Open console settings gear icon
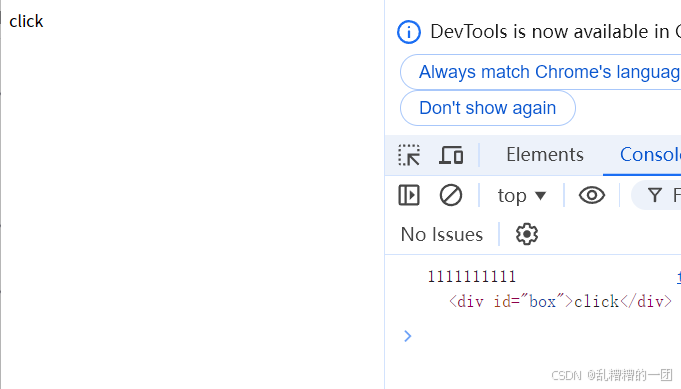Screen dimensions: 681x389 [x=527, y=234]
